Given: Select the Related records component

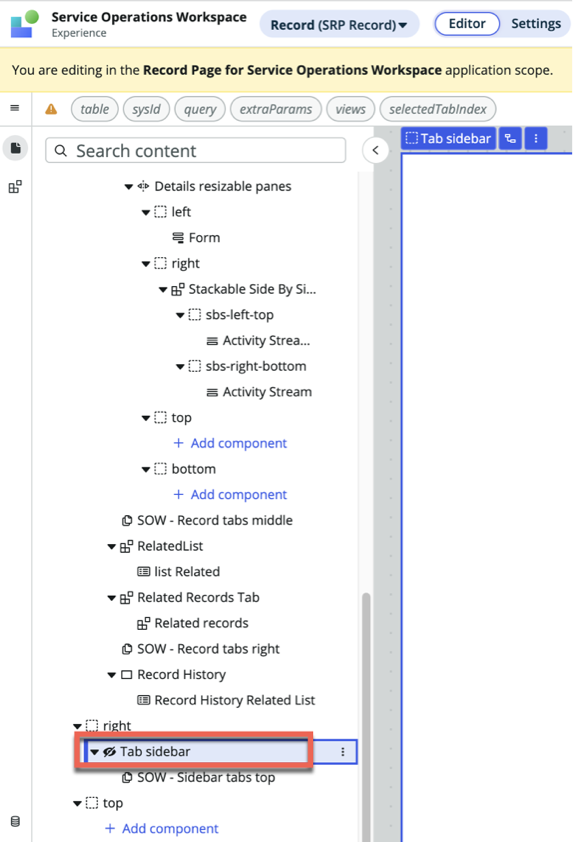Looking at the screenshot, I should coord(201,623).
